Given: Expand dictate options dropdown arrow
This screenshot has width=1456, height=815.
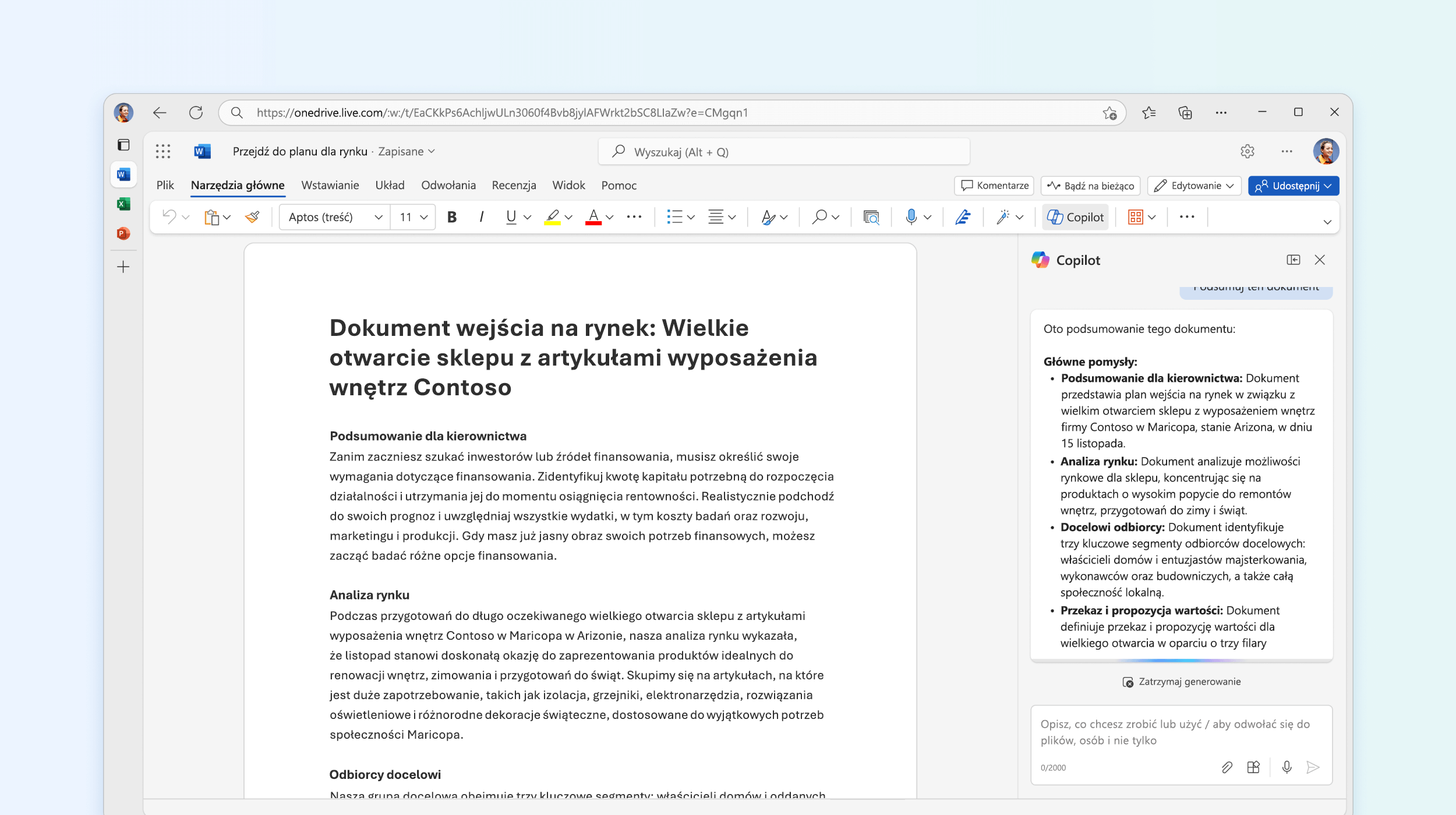Looking at the screenshot, I should tap(928, 217).
